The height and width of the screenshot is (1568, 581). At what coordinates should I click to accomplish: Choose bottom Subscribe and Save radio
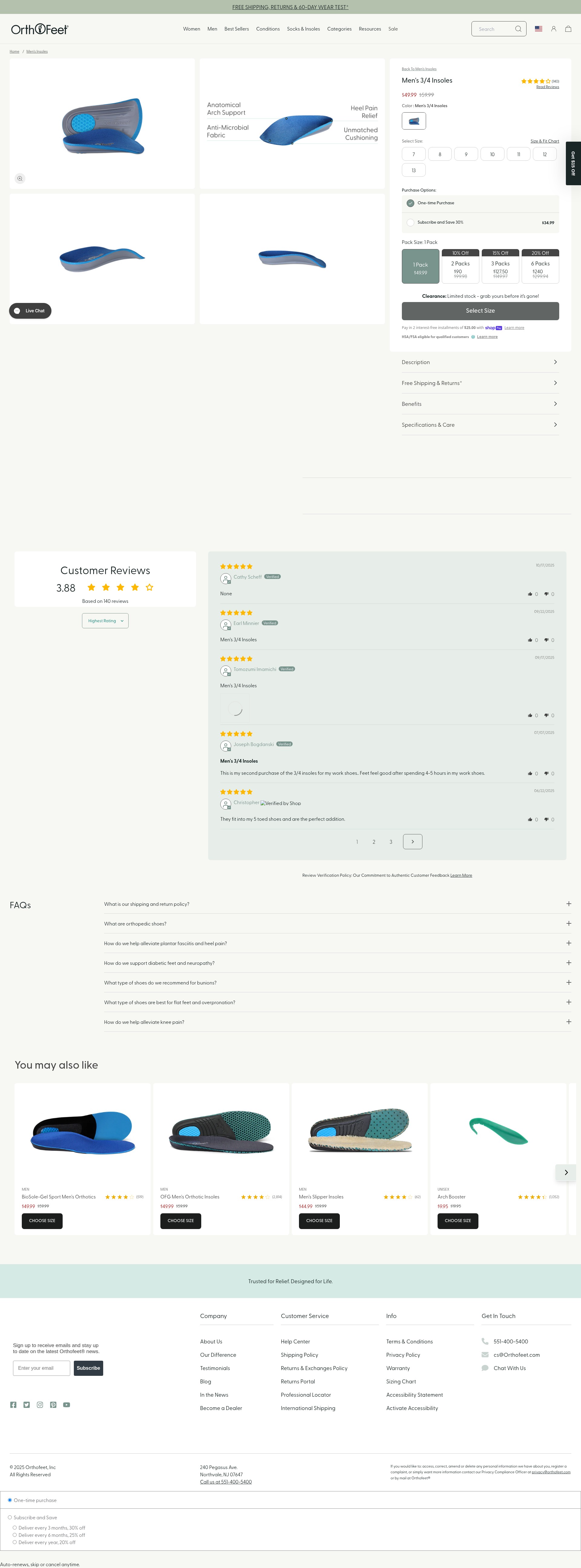10,1517
